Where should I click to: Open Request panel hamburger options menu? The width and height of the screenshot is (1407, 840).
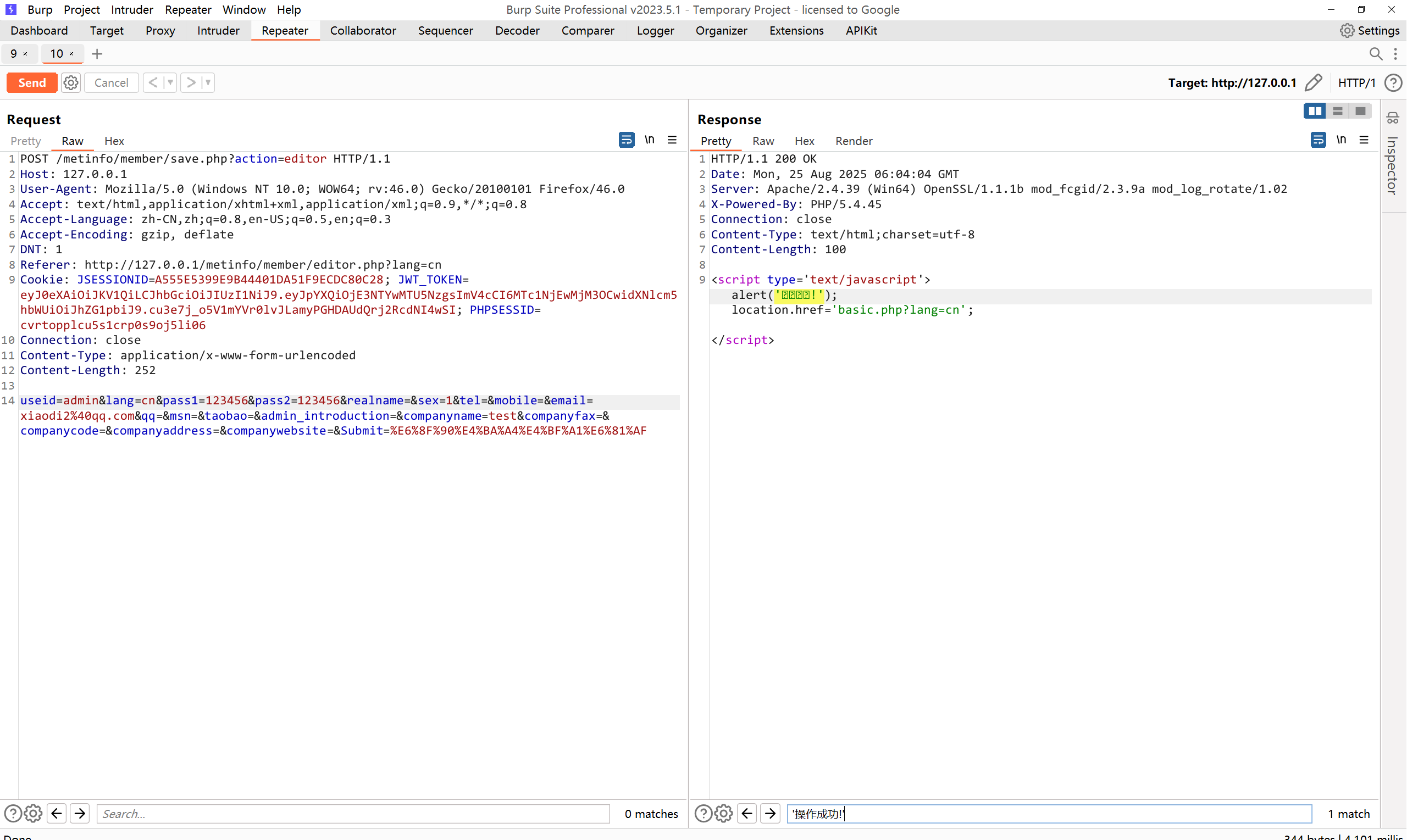[672, 140]
